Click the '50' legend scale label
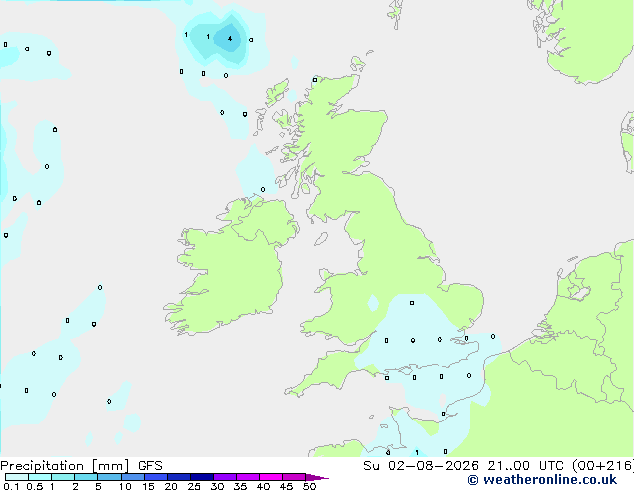This screenshot has width=634, height=490. click(309, 486)
